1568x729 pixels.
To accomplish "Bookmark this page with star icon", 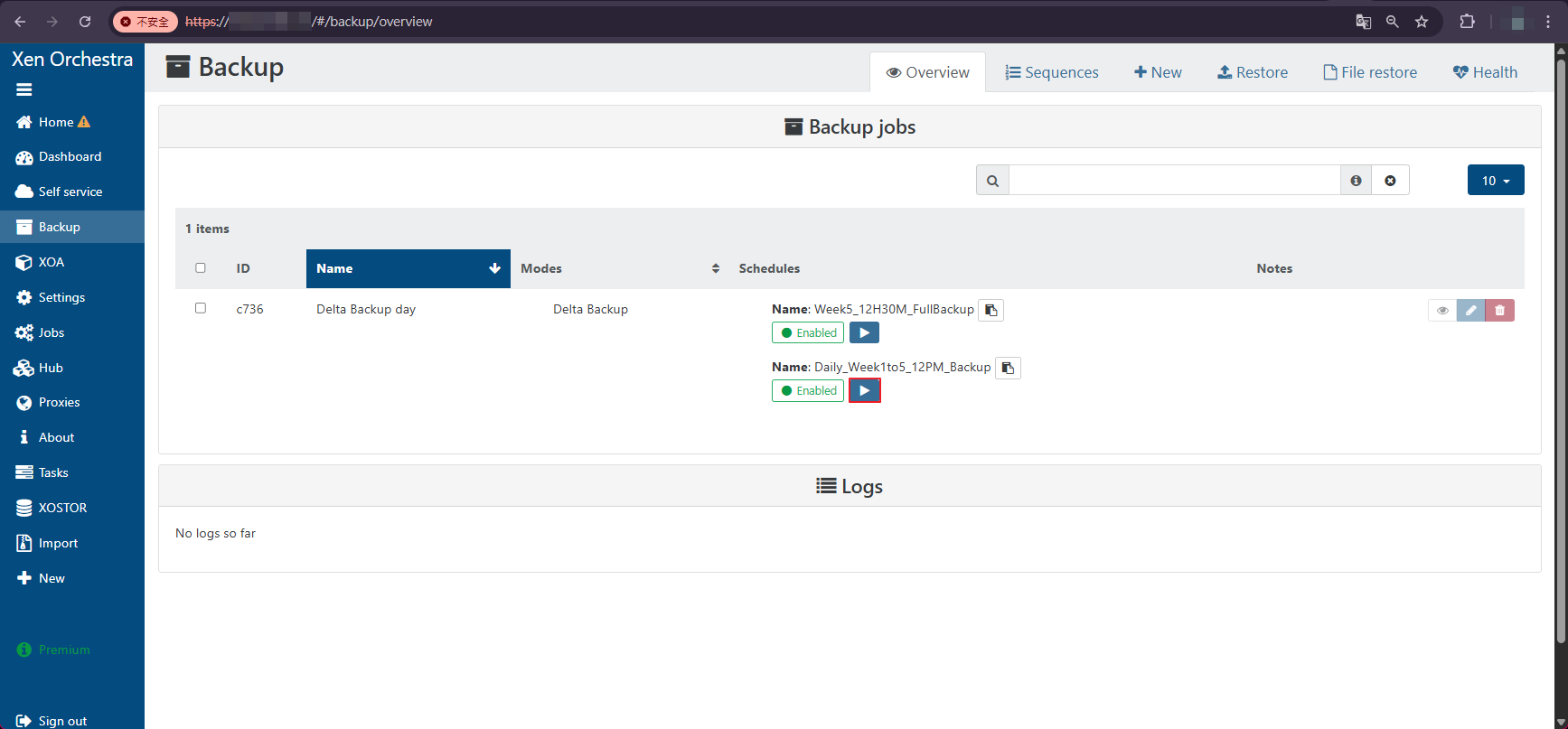I will click(x=1422, y=22).
